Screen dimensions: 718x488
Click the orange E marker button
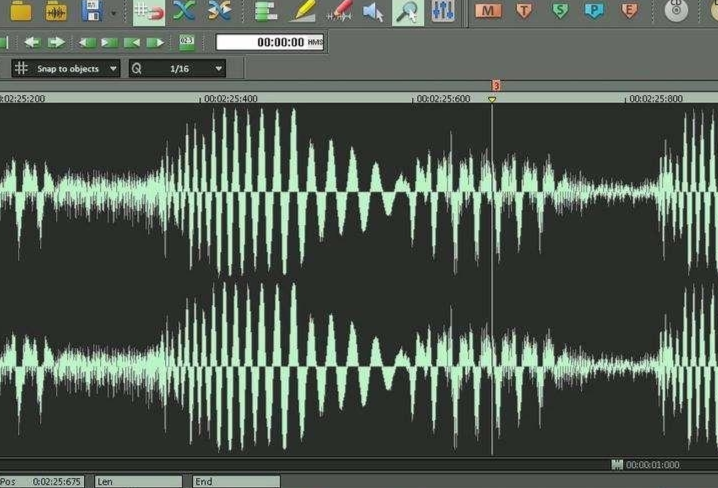pos(629,11)
